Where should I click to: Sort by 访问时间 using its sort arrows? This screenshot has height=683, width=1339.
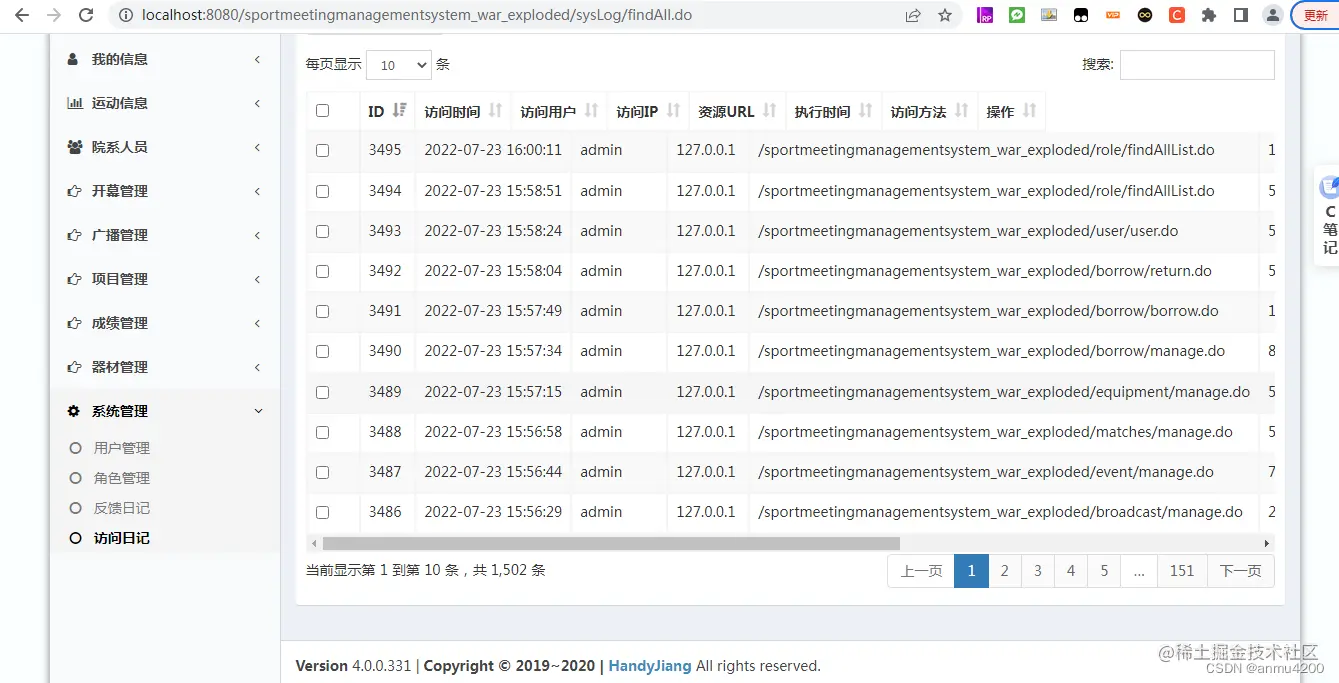[495, 111]
